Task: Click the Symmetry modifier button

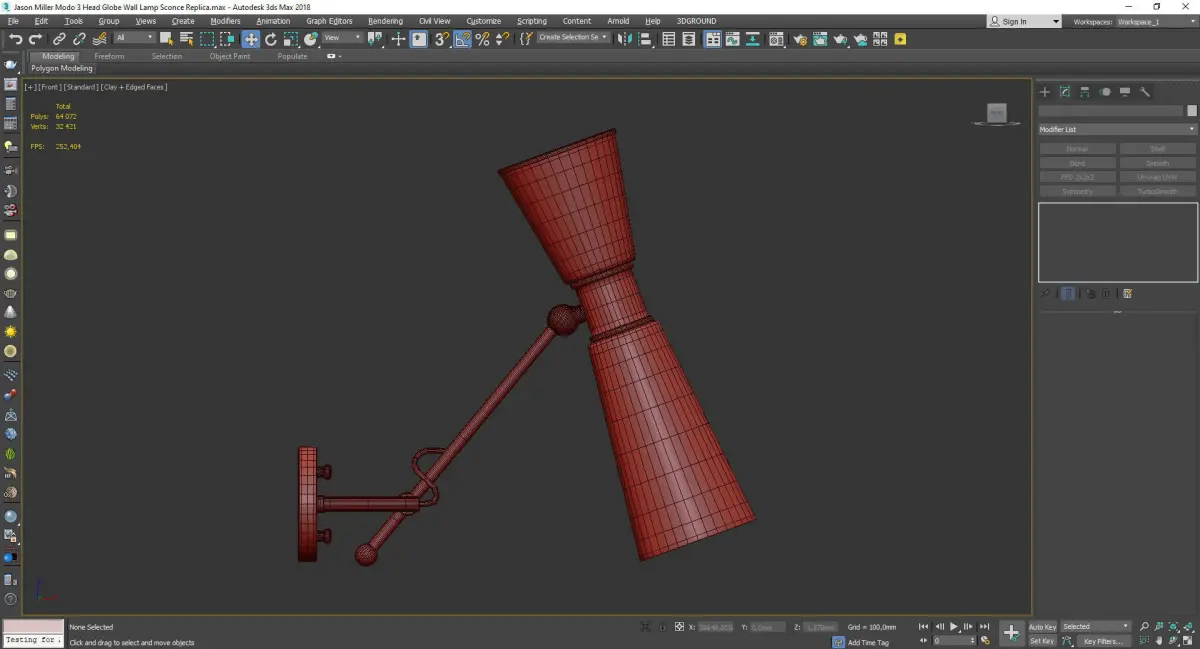Action: point(1077,191)
